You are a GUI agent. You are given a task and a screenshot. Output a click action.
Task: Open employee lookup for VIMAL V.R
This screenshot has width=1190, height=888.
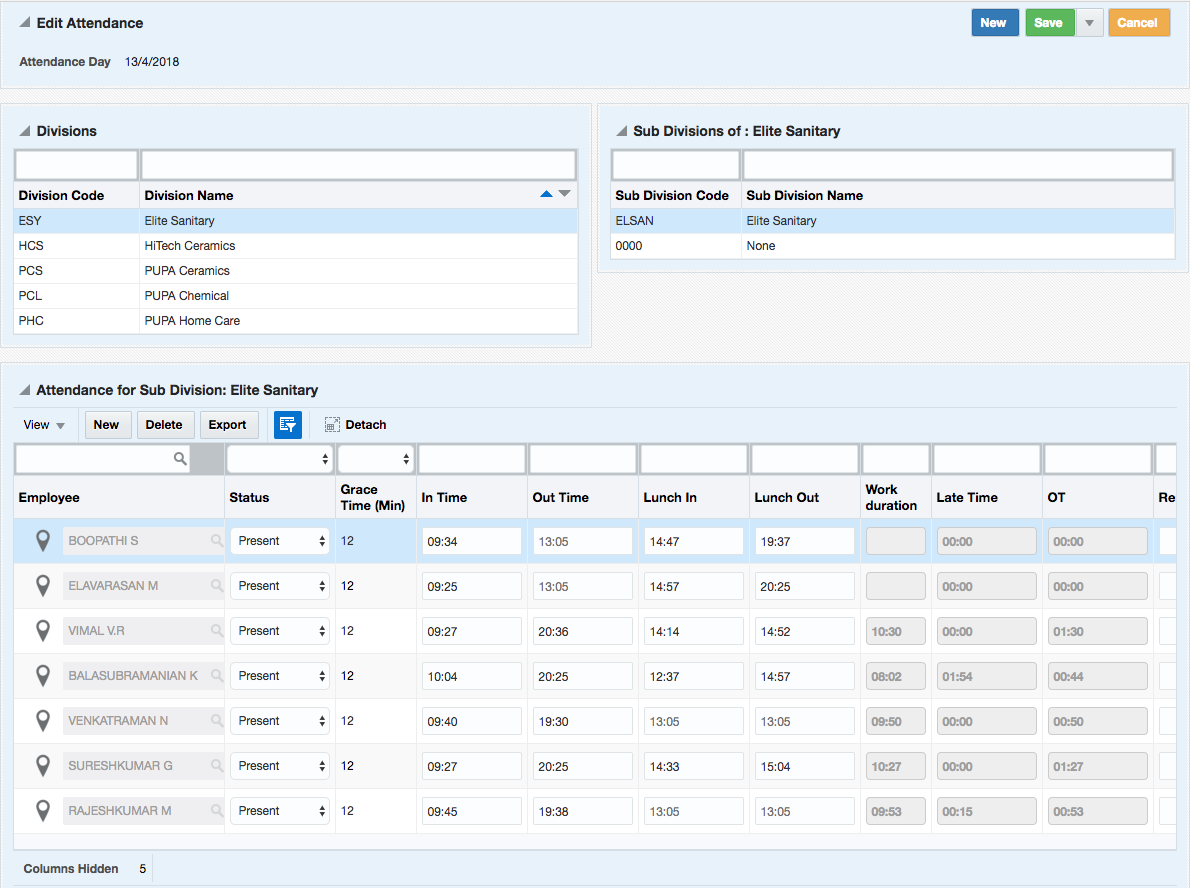217,630
